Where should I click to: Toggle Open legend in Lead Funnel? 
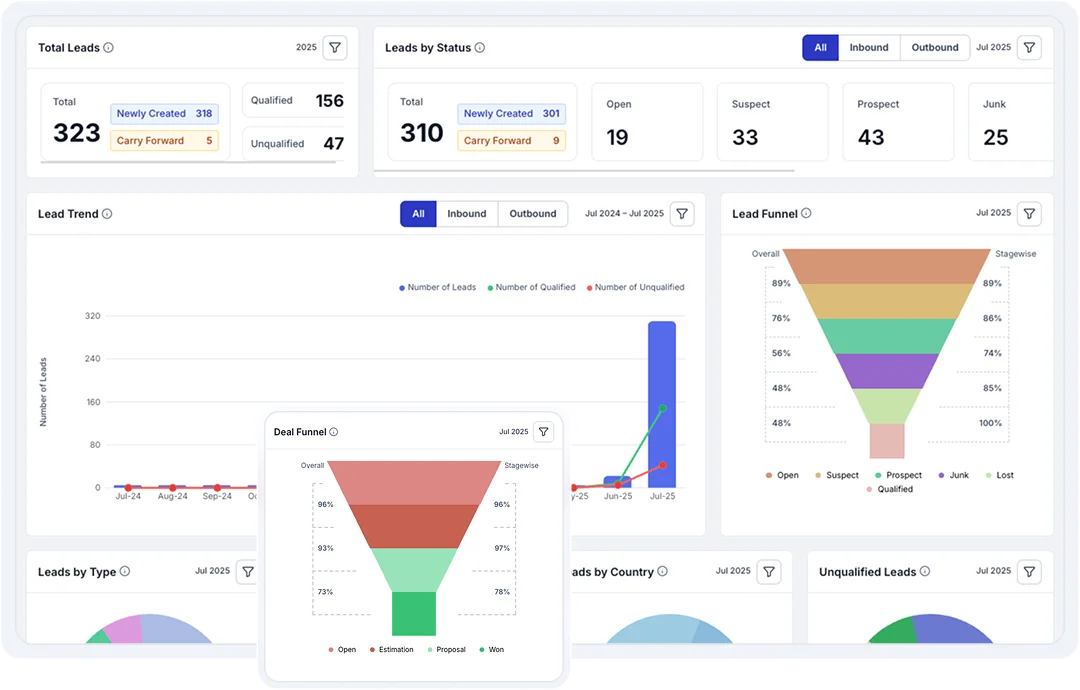tap(782, 475)
